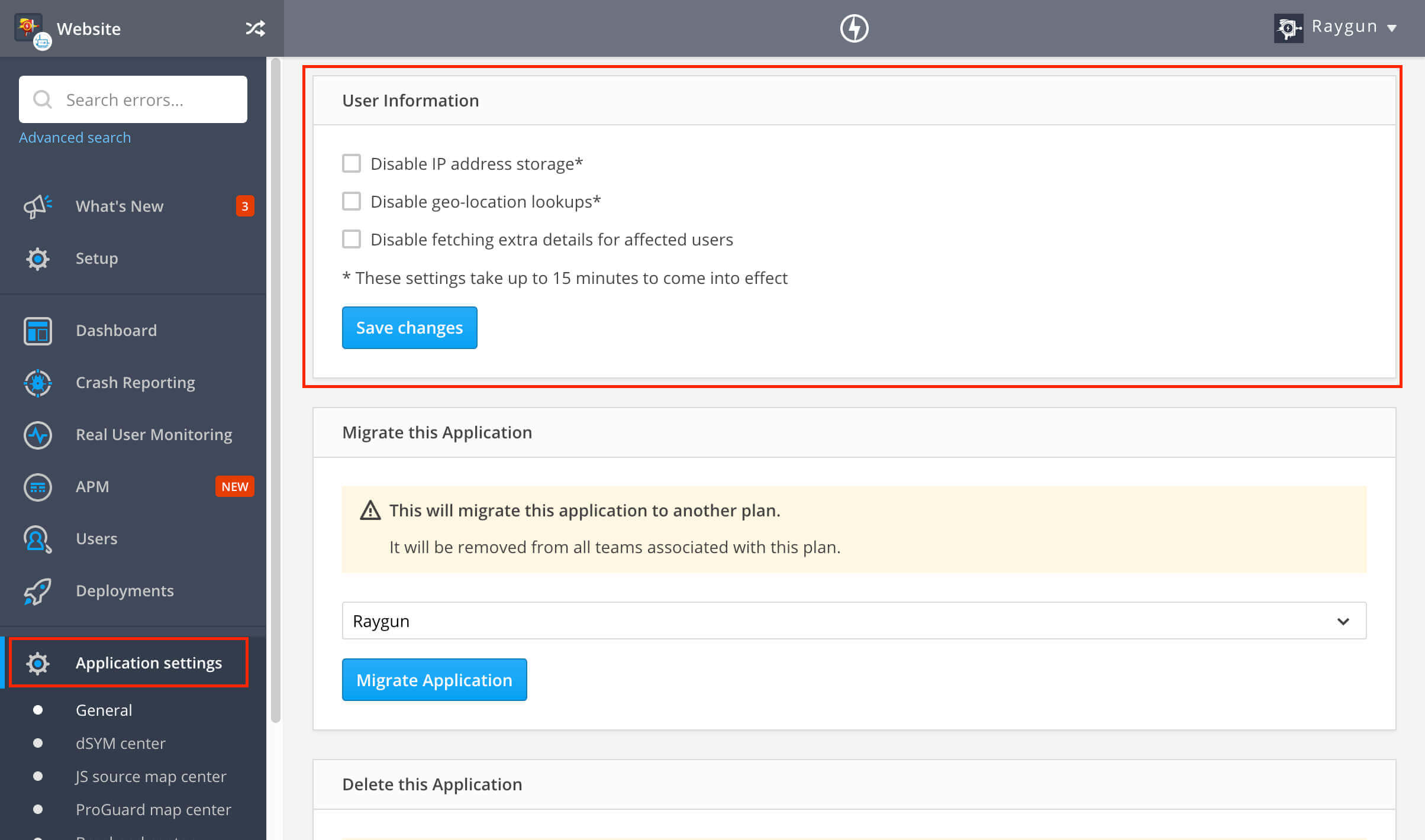Click the Migrate this Application heading
The width and height of the screenshot is (1425, 840).
[x=437, y=432]
